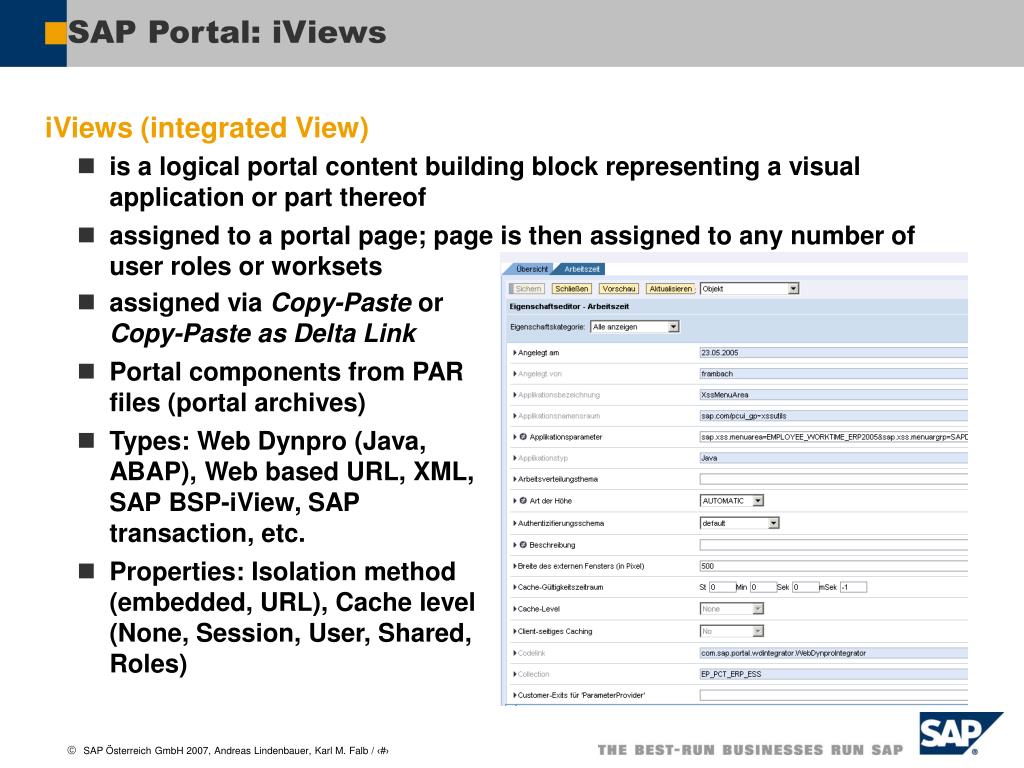Click the 'Sek' cache validity field

tap(805, 587)
